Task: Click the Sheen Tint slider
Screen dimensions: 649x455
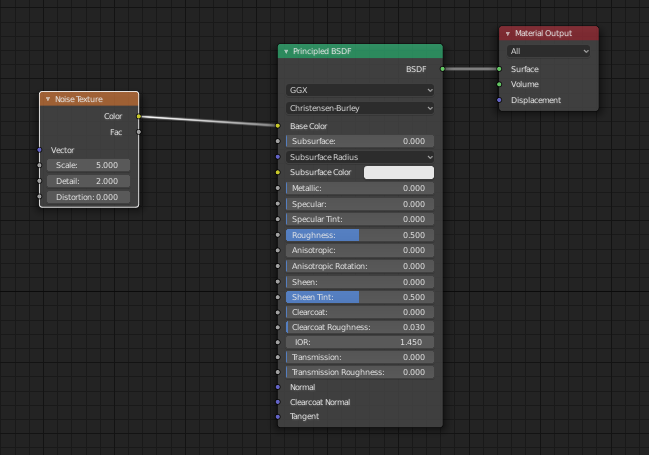Action: coord(360,297)
